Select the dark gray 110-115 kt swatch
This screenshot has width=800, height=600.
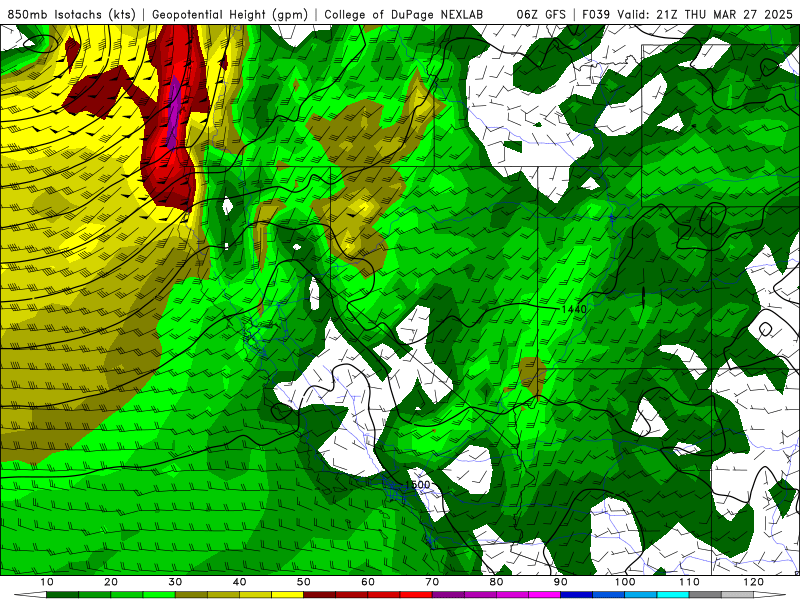point(705,595)
